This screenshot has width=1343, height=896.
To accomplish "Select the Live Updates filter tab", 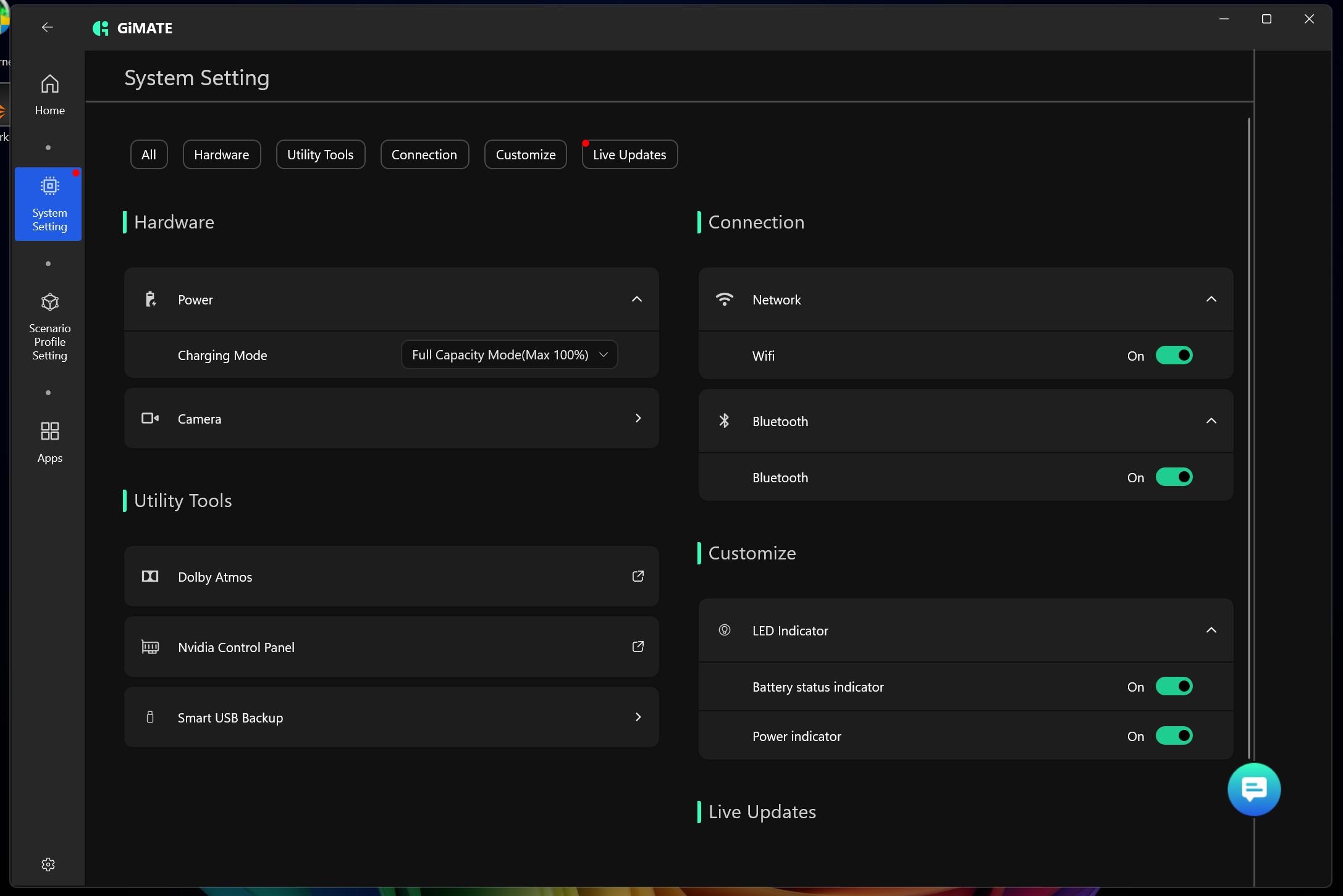I will 629,154.
